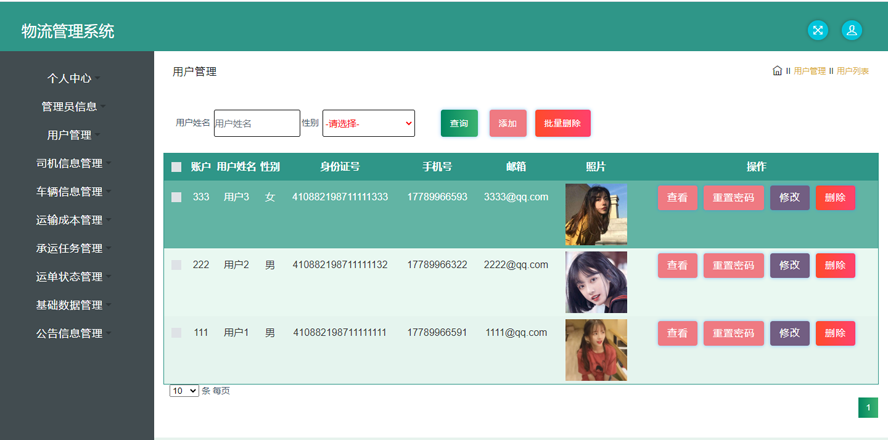The height and width of the screenshot is (440, 888).
Task: Click 查看 for 用户2
Action: [677, 266]
